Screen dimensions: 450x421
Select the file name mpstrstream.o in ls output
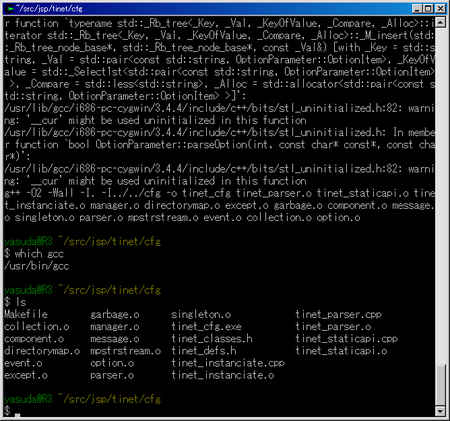[x=125, y=351]
